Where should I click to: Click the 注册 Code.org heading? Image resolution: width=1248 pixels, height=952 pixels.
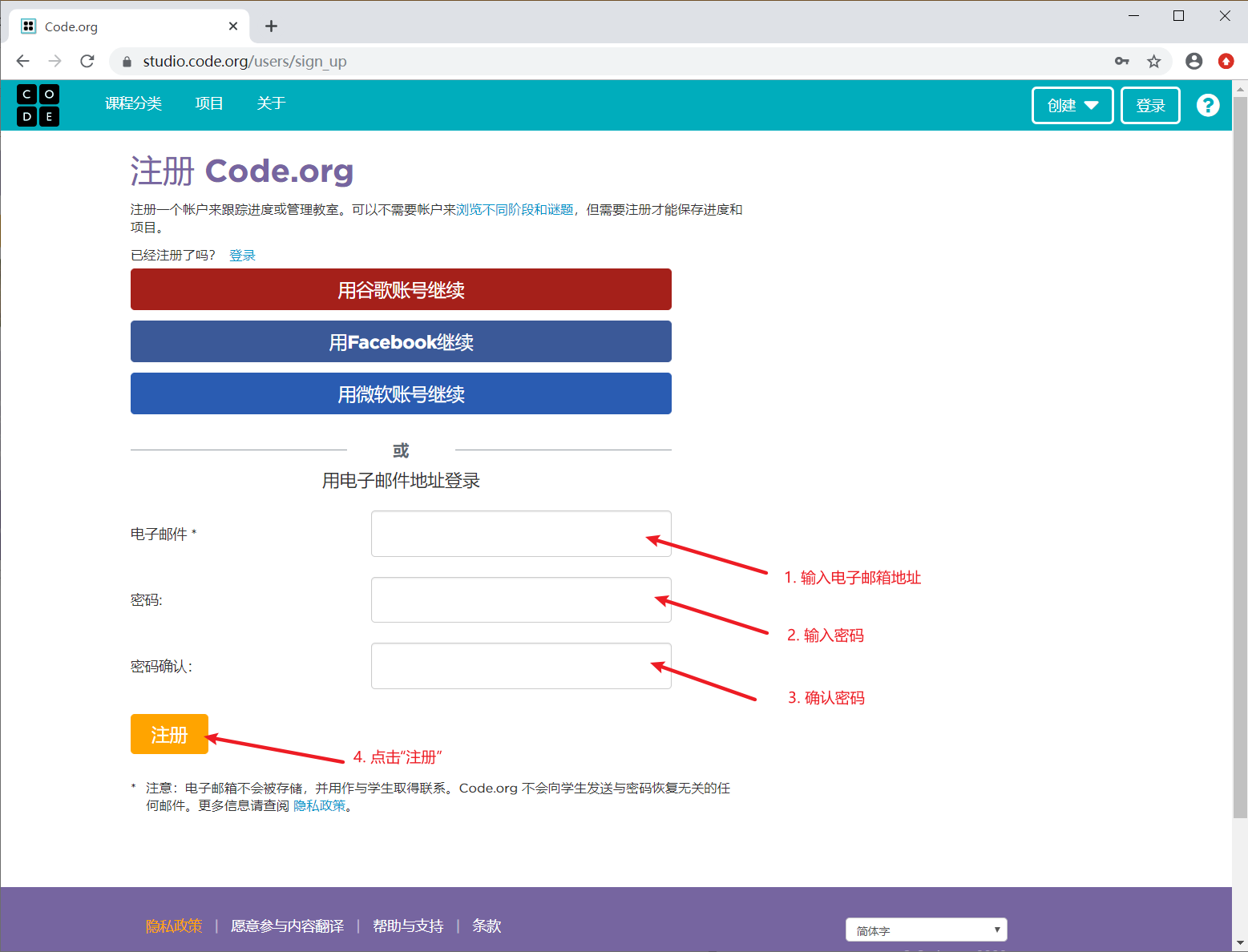[x=242, y=171]
